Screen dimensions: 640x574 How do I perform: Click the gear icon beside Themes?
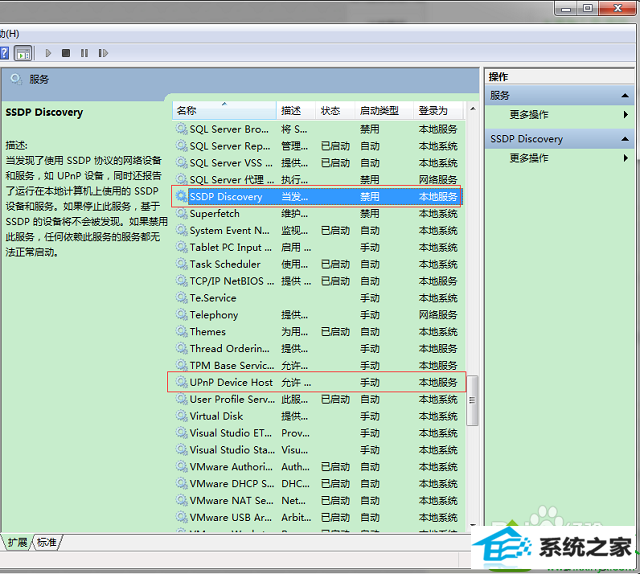tap(181, 331)
